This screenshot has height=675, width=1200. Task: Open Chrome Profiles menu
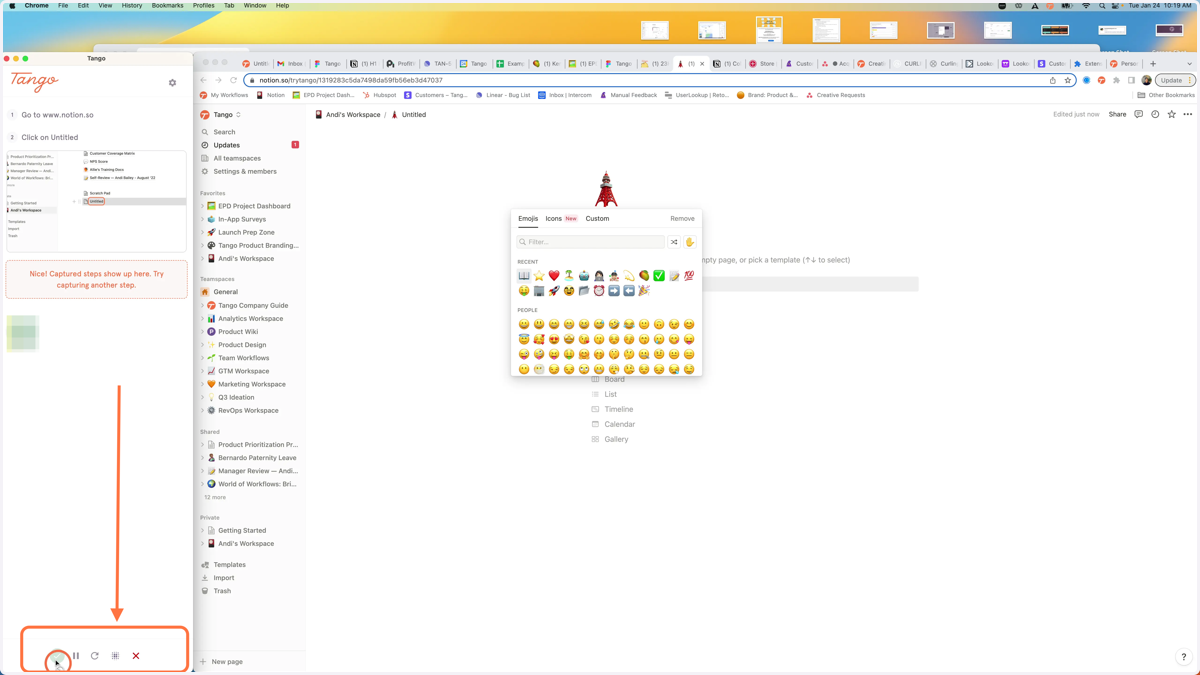204,5
